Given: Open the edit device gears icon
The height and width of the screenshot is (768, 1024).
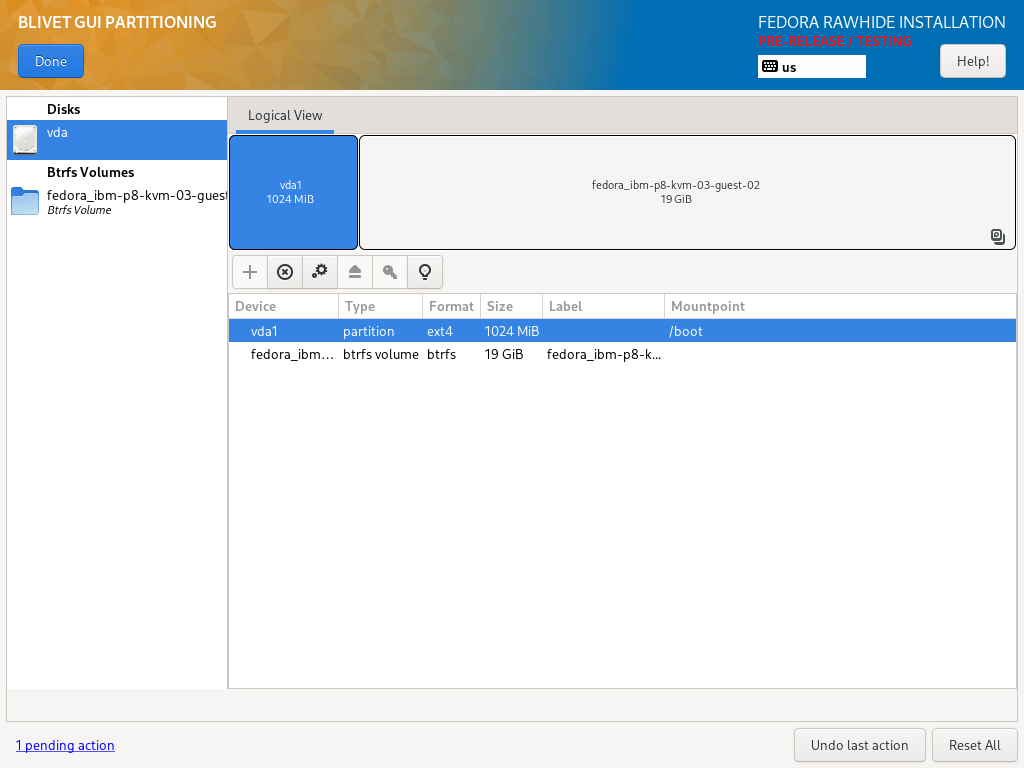Looking at the screenshot, I should click(x=320, y=272).
